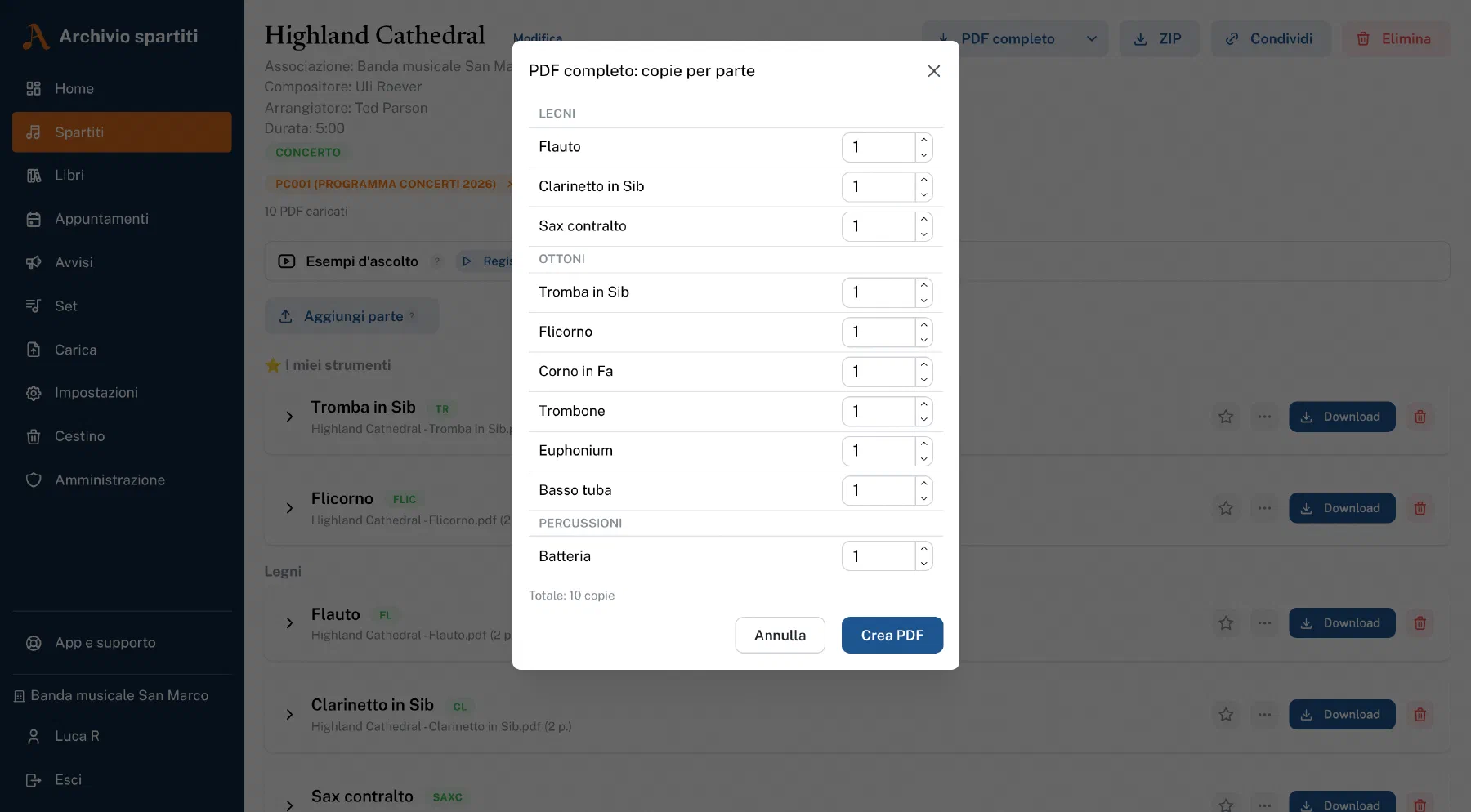Image resolution: width=1471 pixels, height=812 pixels.
Task: Open Set in the sidebar
Action: click(x=122, y=306)
